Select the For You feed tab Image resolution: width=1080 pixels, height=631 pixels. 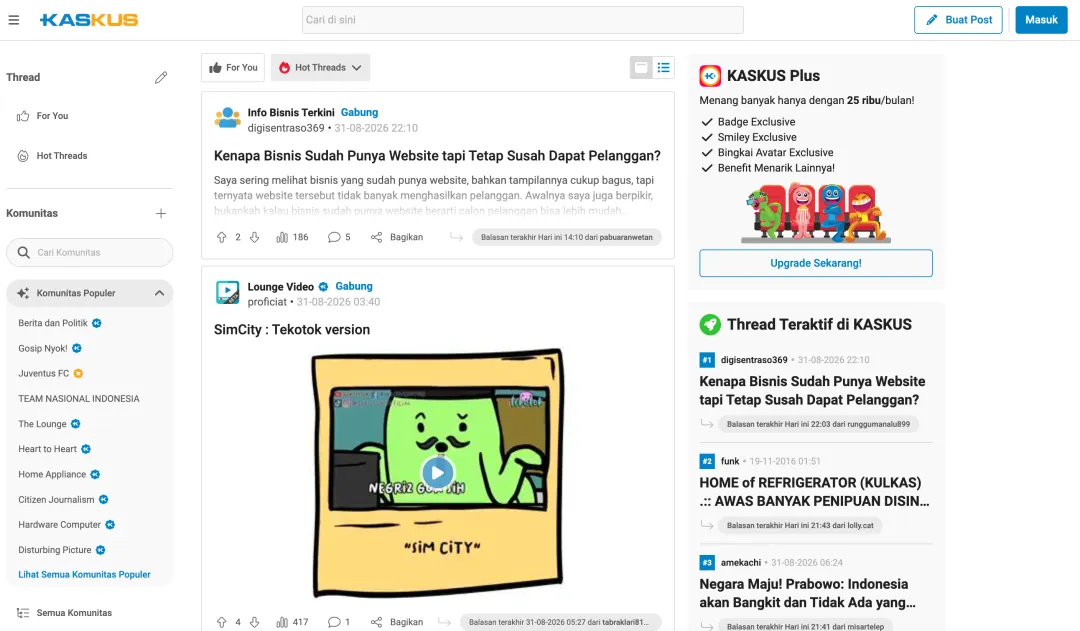coord(233,68)
